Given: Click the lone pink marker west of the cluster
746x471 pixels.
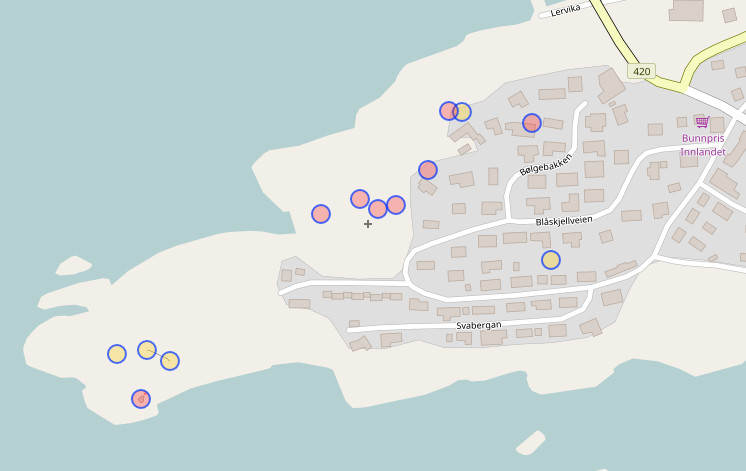Looking at the screenshot, I should (321, 214).
